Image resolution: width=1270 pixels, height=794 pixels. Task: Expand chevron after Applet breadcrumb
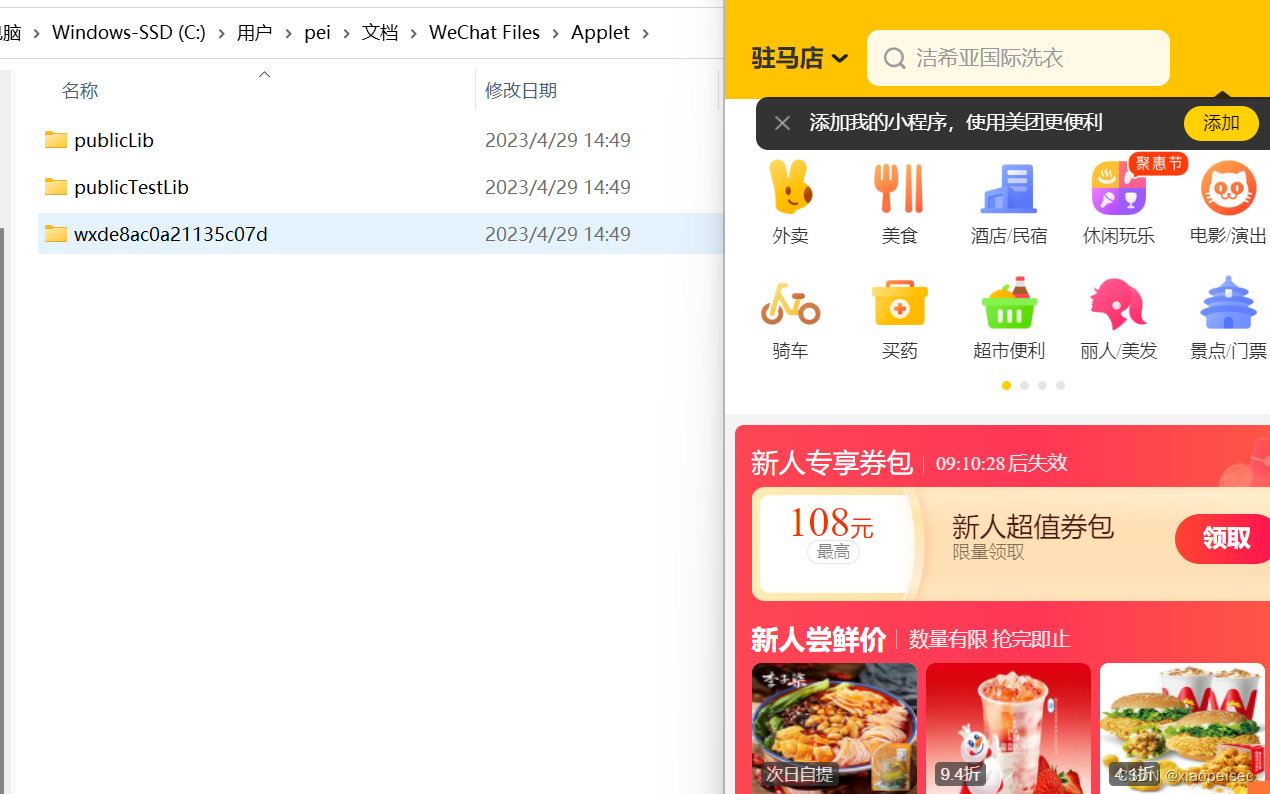click(x=645, y=33)
